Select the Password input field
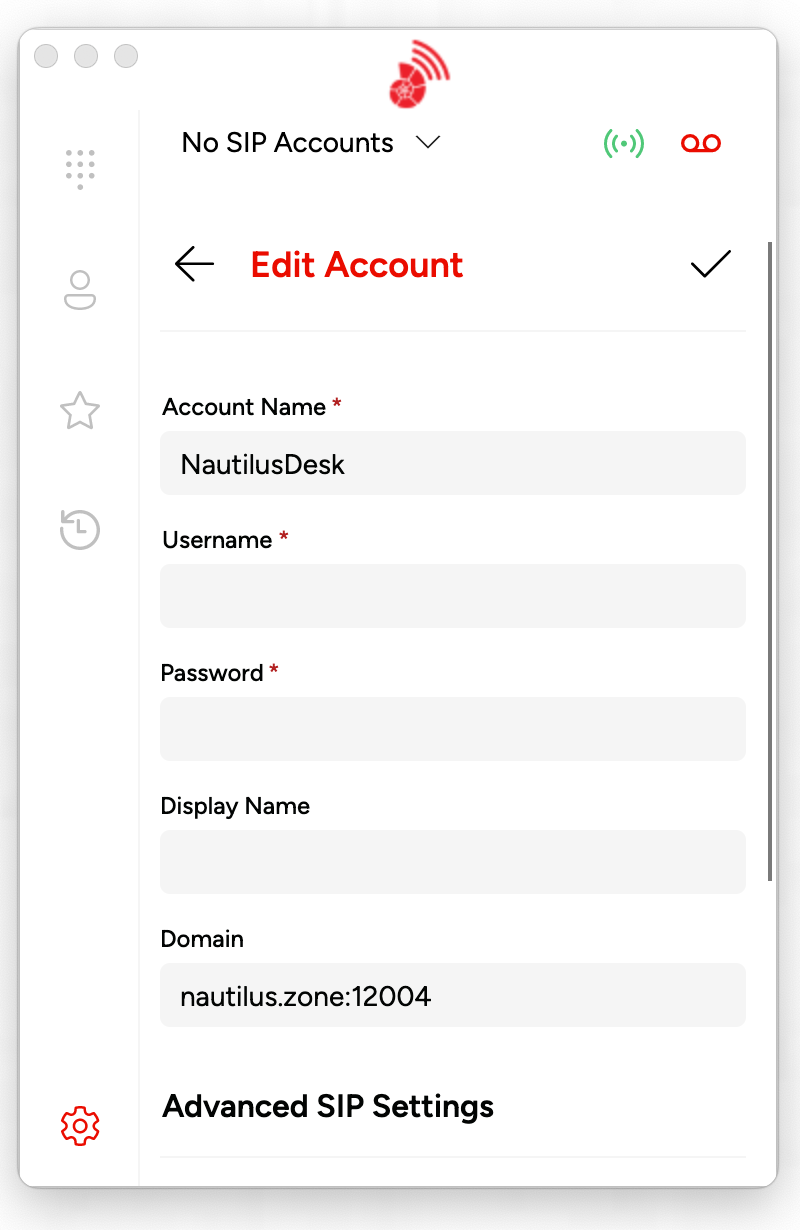The image size is (800, 1230). (x=453, y=729)
